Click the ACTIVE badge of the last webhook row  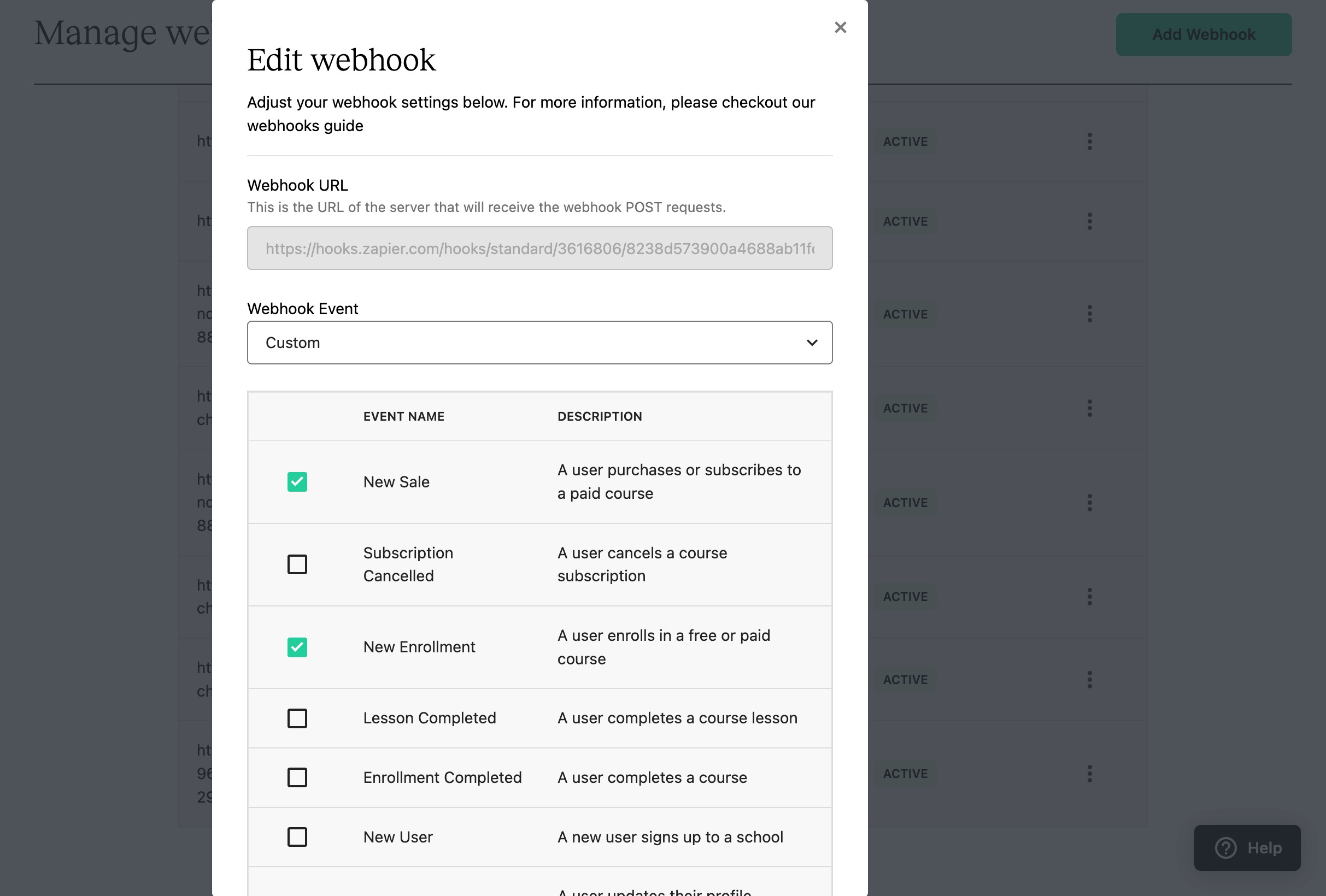(x=905, y=774)
